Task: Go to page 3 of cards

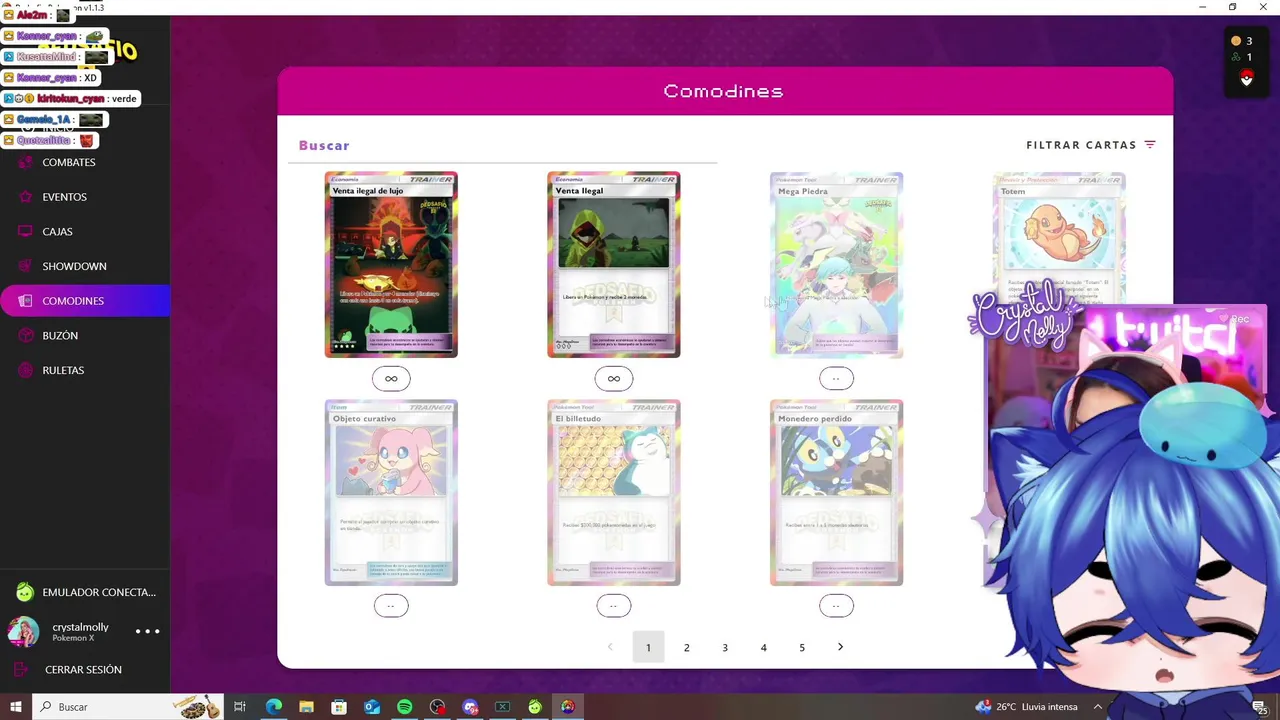Action: [725, 647]
